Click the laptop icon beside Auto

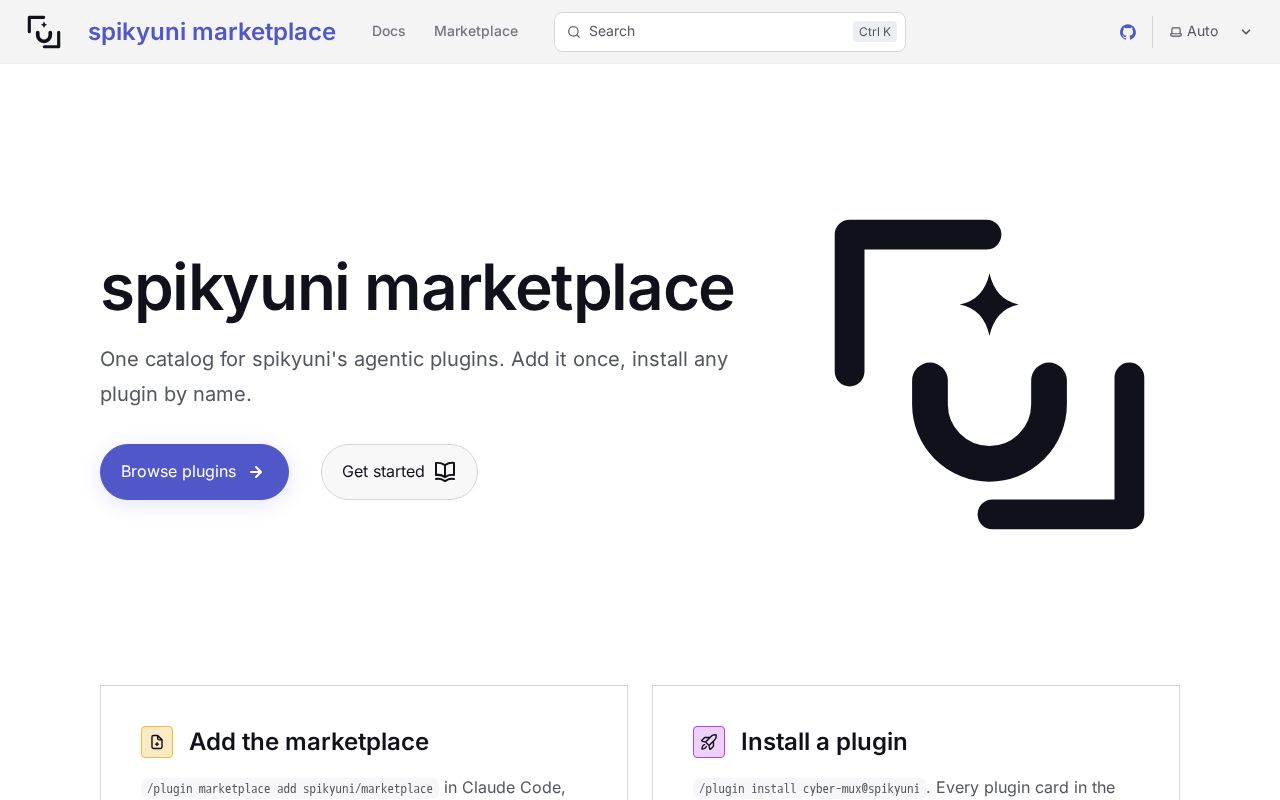pos(1176,32)
